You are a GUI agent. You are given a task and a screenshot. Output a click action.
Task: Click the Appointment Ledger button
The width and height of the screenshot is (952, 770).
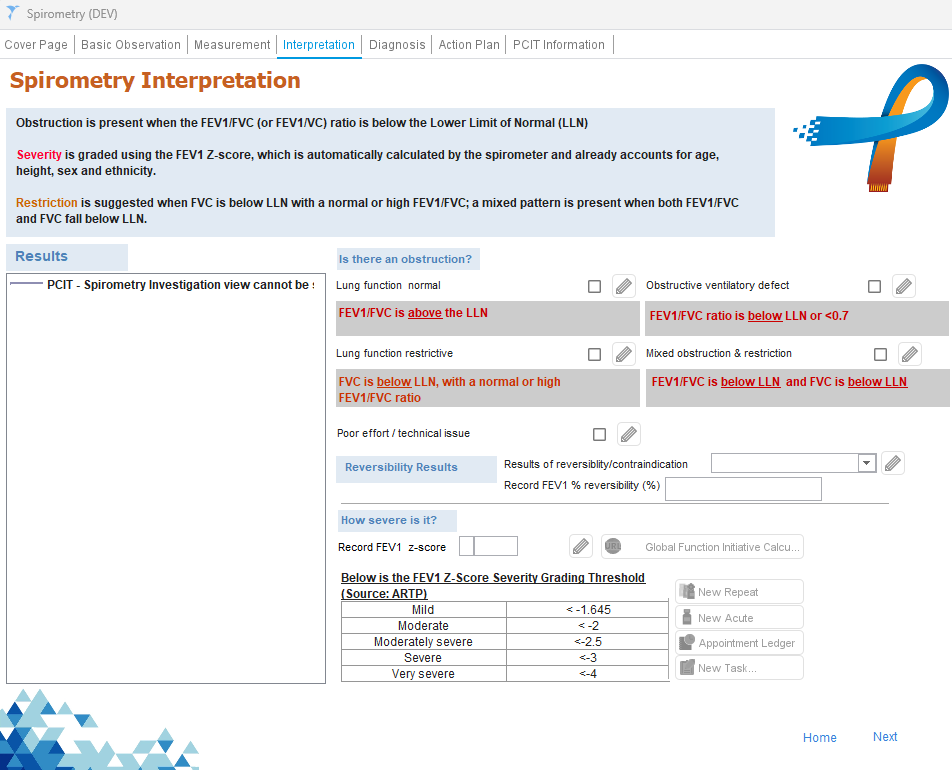(x=739, y=643)
